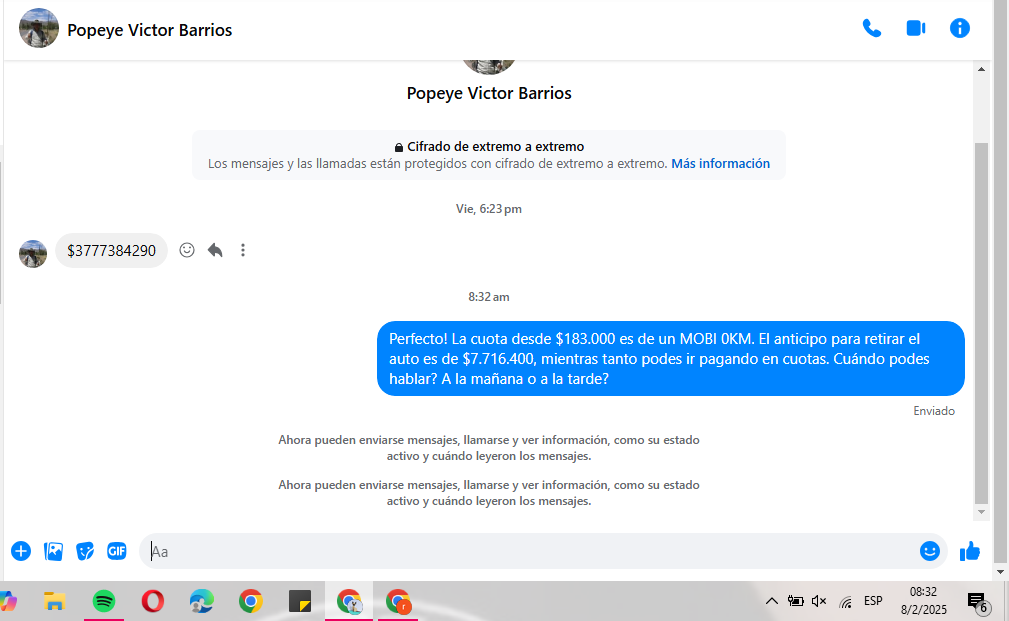Open Spotify from the taskbar

[104, 602]
